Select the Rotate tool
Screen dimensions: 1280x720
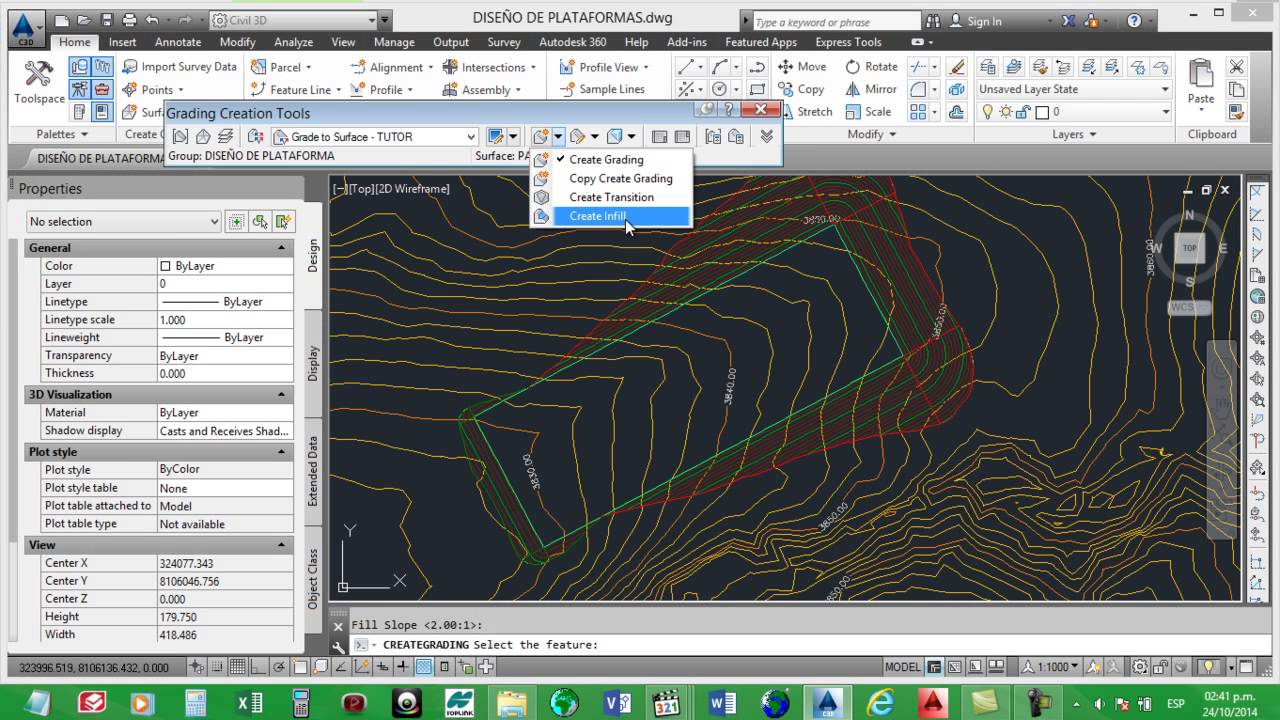click(x=871, y=67)
